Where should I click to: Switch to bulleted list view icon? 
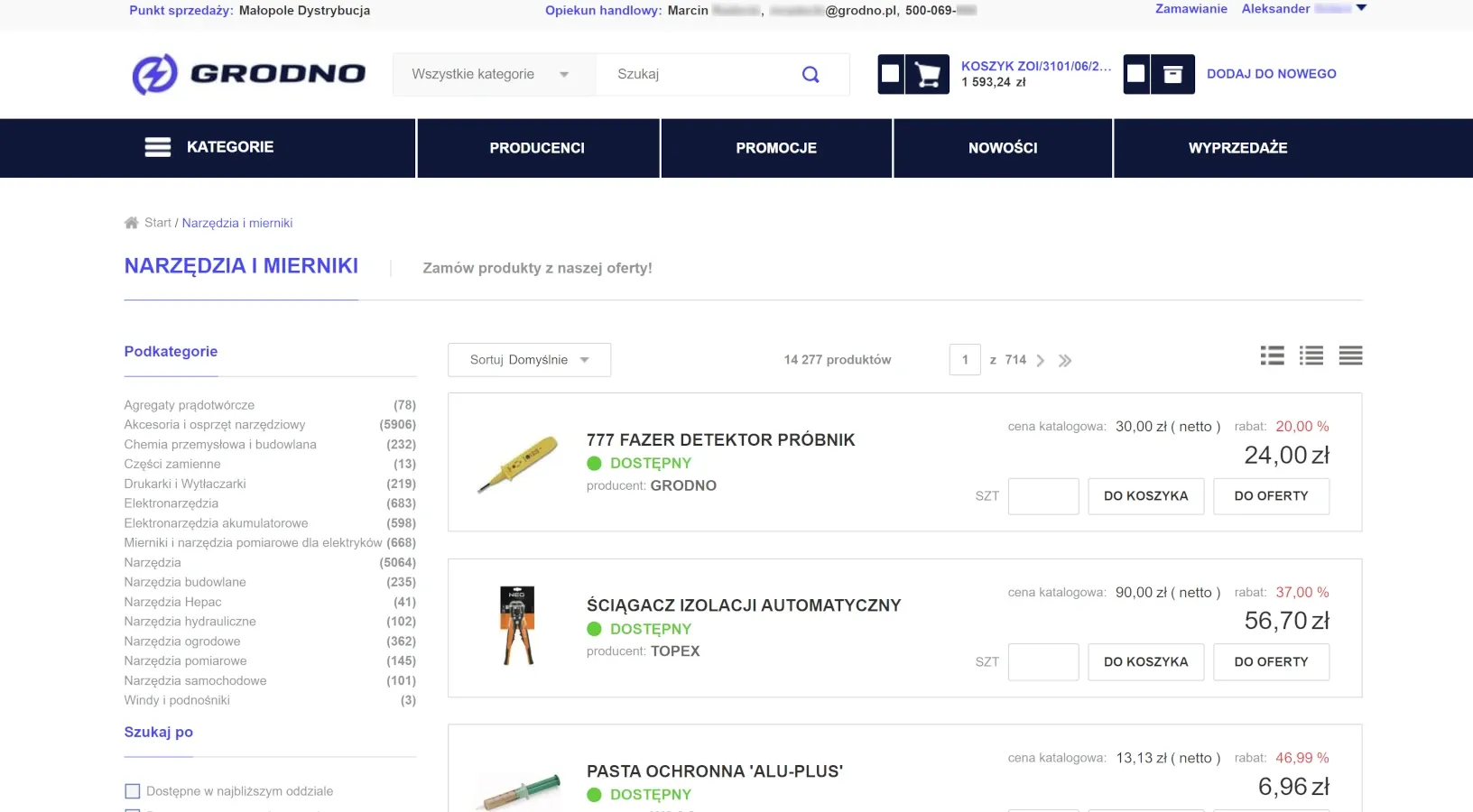coord(1311,356)
